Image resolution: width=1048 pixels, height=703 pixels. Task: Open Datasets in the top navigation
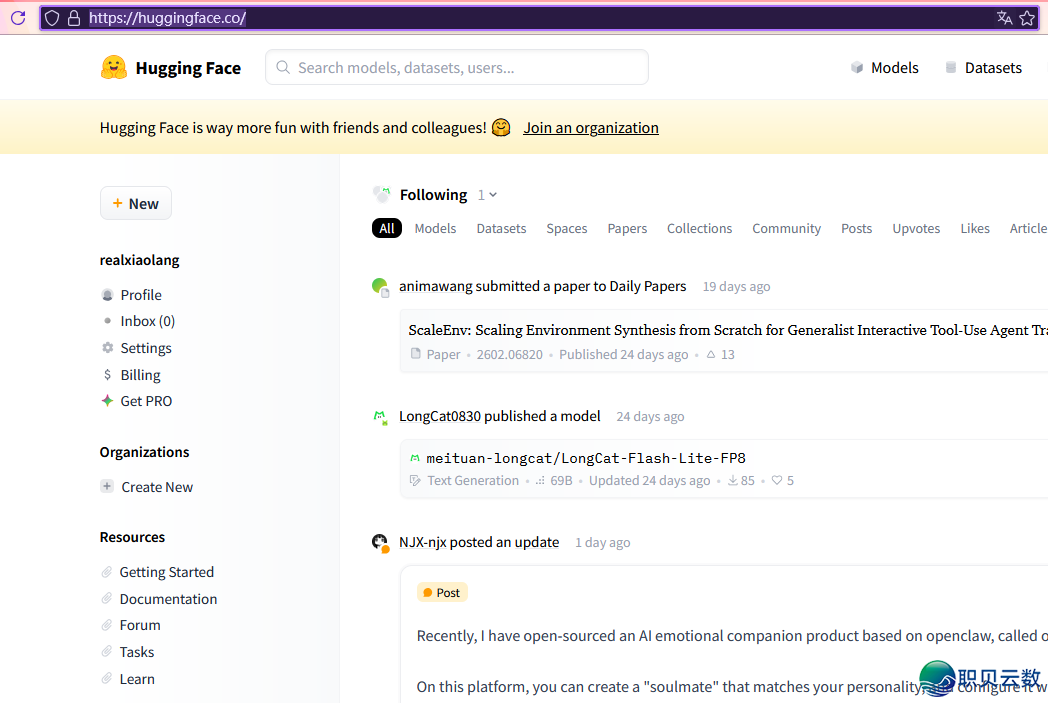pyautogui.click(x=983, y=68)
